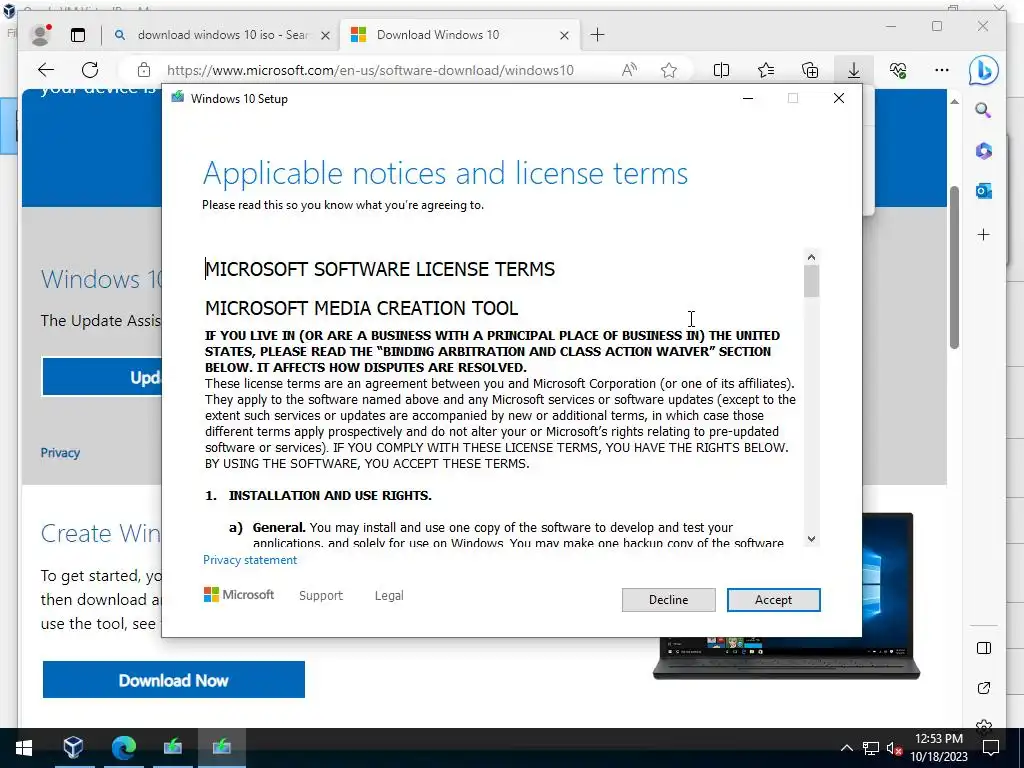This screenshot has width=1024, height=768.
Task: Click the Edge page scrollbar thumb
Action: pyautogui.click(x=954, y=267)
